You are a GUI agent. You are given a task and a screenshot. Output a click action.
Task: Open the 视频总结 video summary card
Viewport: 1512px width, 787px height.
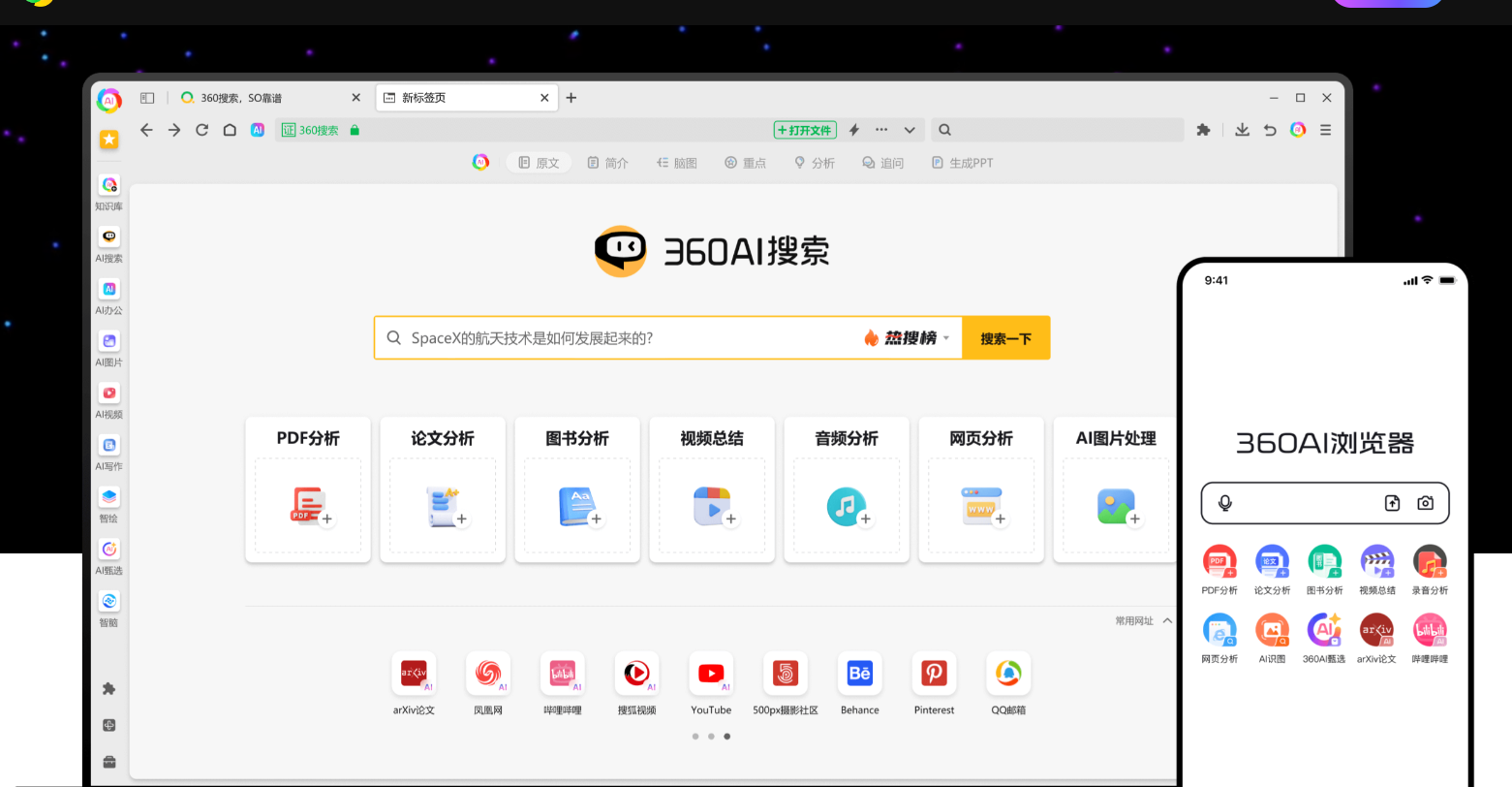[x=712, y=489]
